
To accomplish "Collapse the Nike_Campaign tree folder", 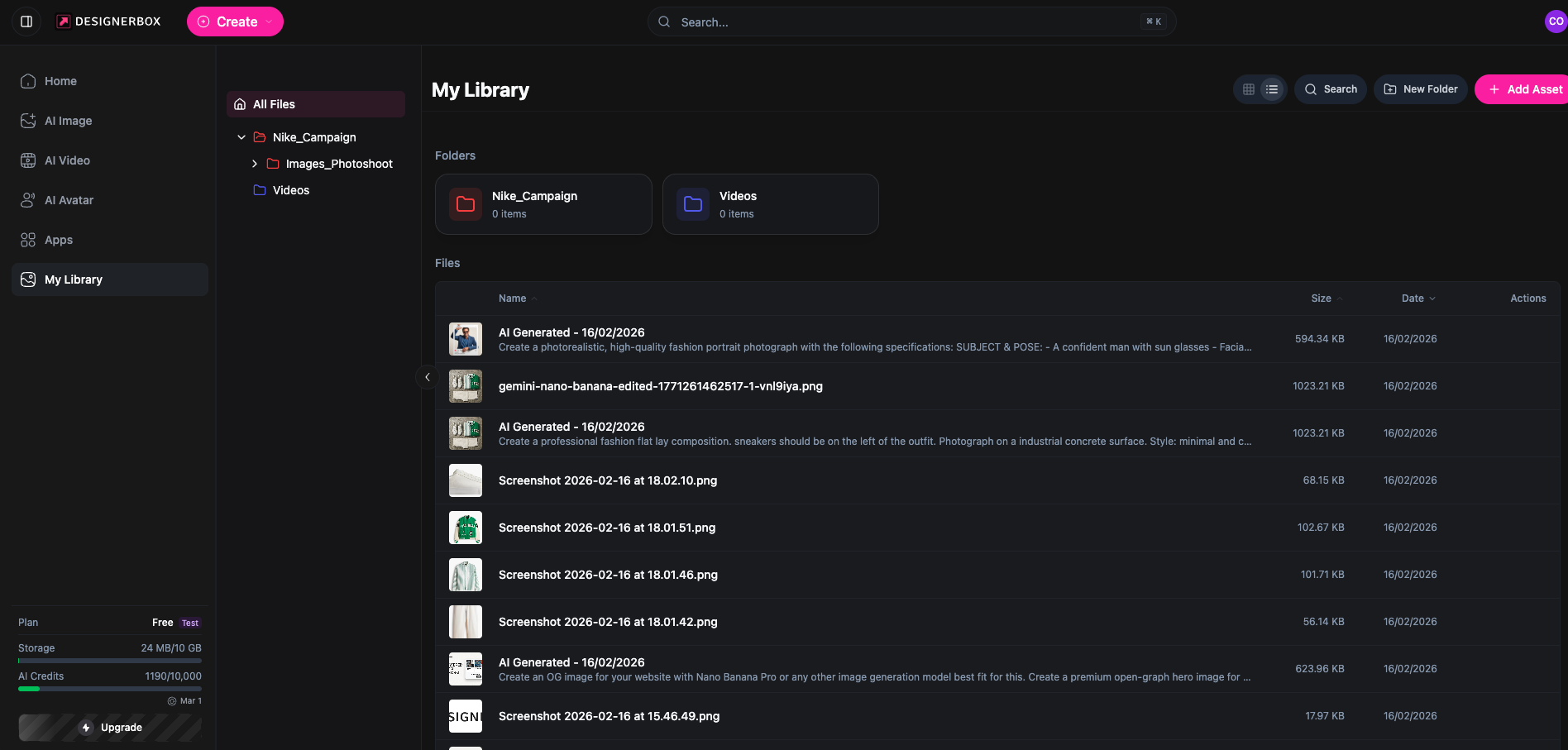I will point(241,136).
